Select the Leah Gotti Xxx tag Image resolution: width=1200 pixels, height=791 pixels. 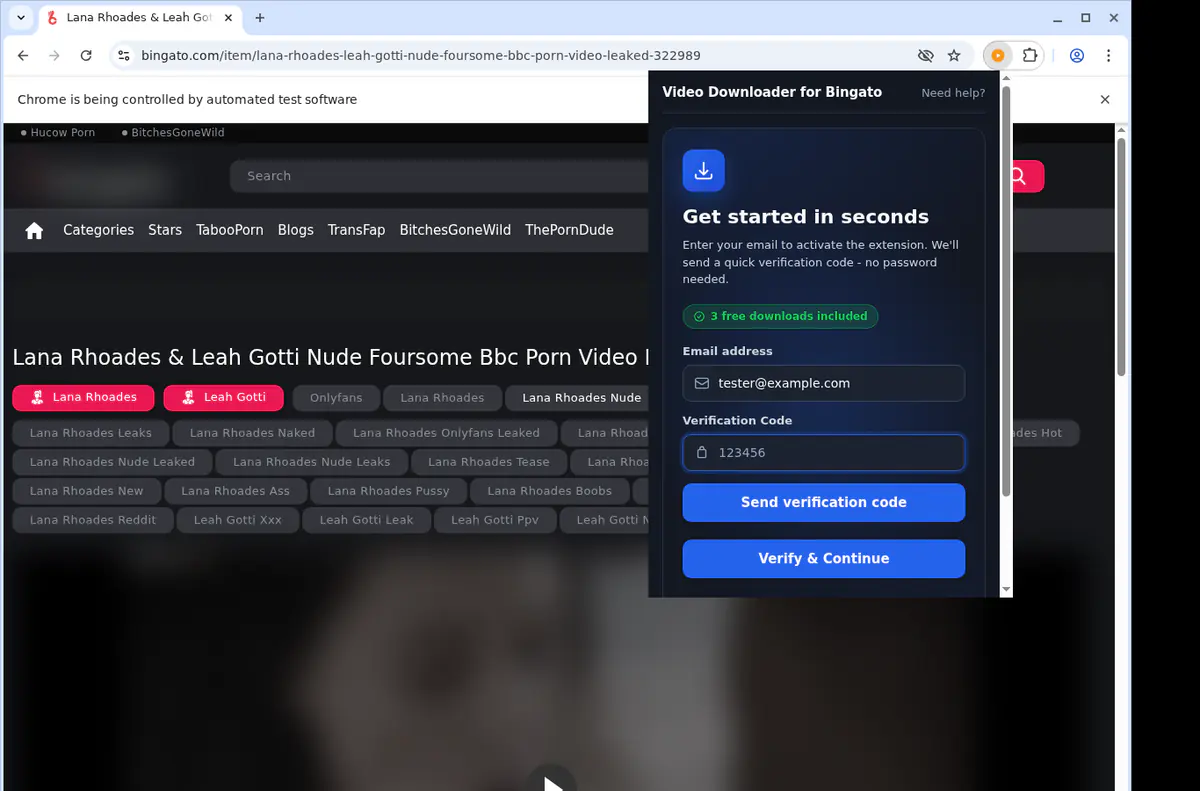point(238,520)
